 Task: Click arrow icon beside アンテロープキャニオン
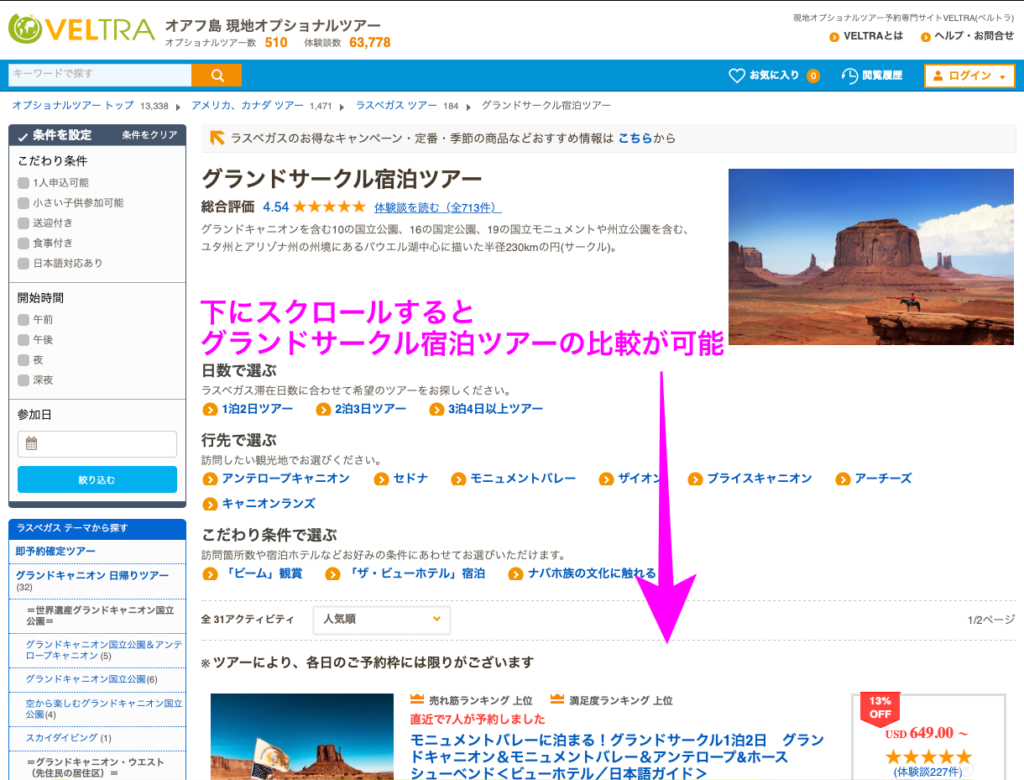209,479
